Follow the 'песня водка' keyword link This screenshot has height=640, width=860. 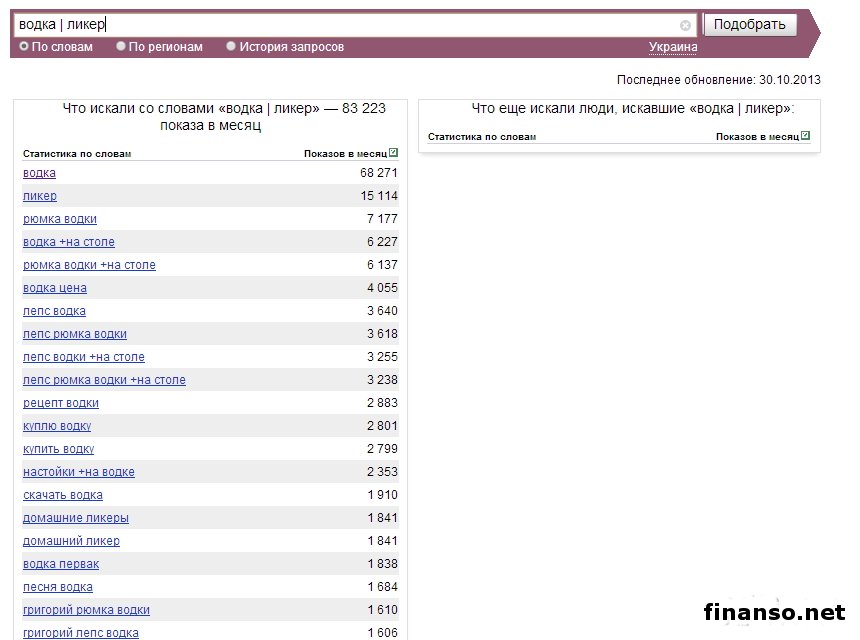click(58, 587)
